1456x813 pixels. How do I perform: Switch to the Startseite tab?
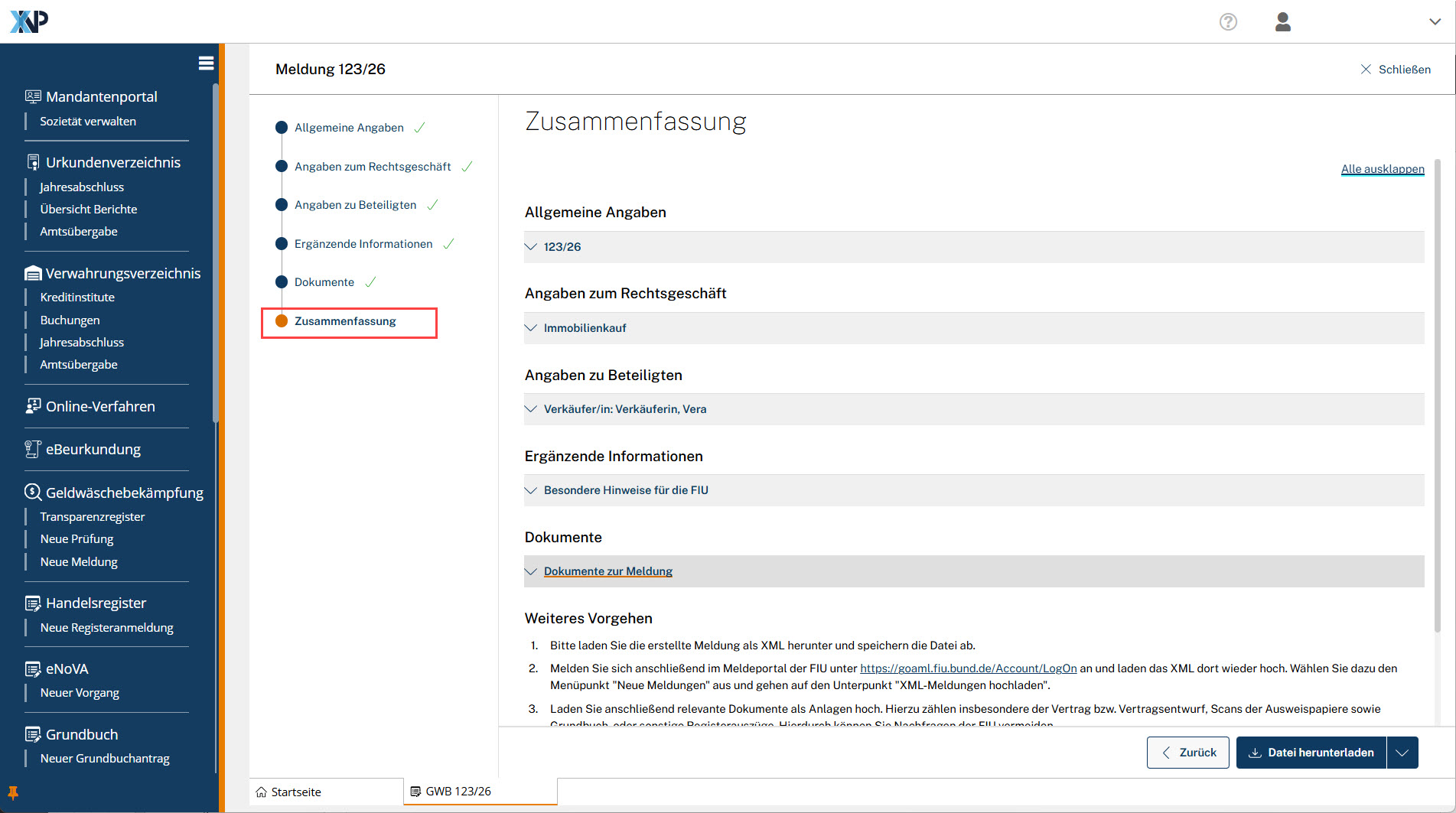(295, 792)
